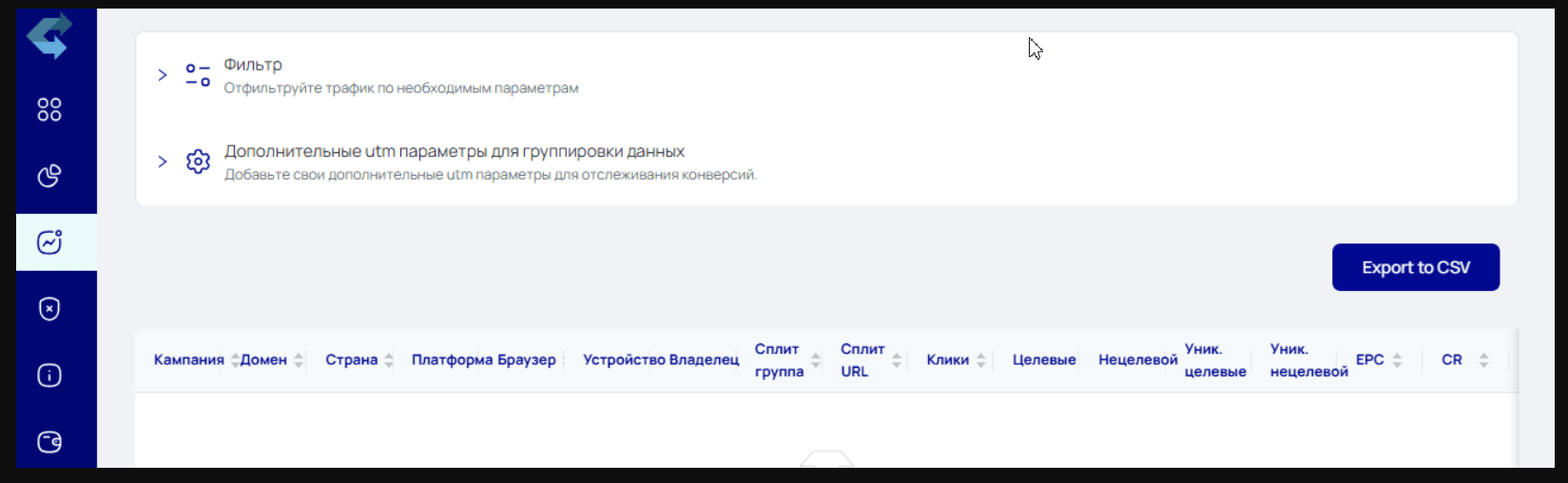
Task: Click the Сплит группа column header
Action: (x=779, y=360)
